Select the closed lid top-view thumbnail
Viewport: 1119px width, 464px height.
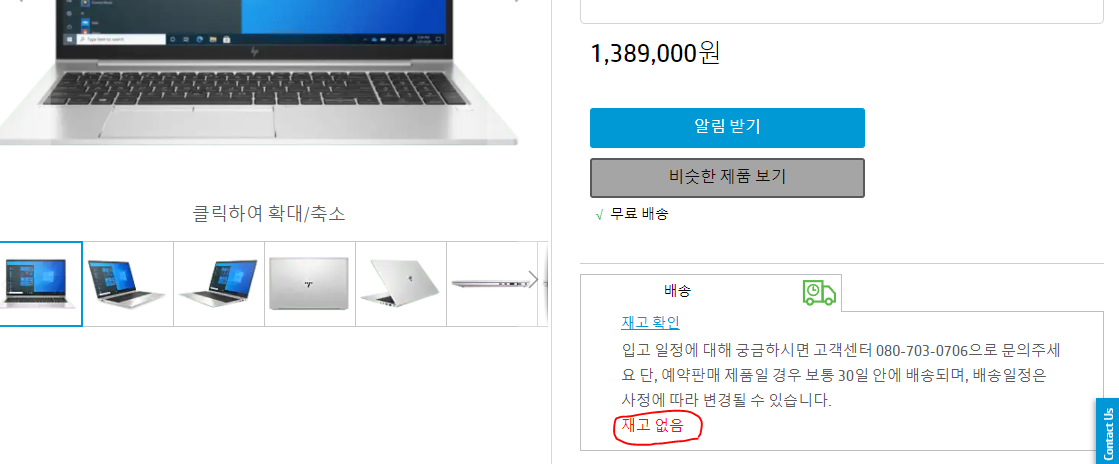[310, 284]
